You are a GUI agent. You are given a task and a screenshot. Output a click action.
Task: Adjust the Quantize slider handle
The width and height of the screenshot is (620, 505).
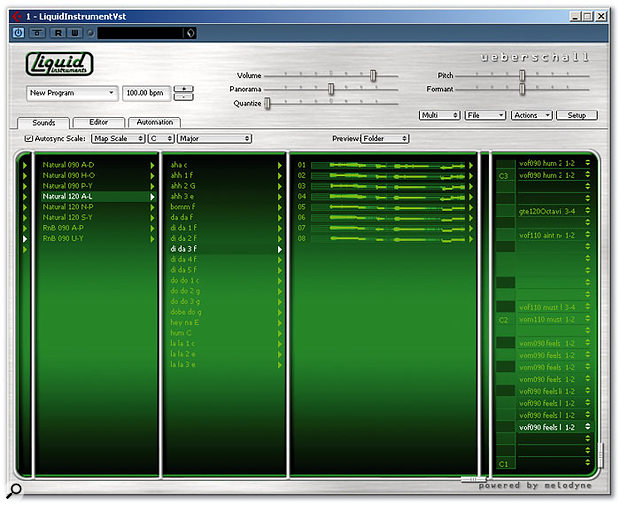[x=267, y=103]
